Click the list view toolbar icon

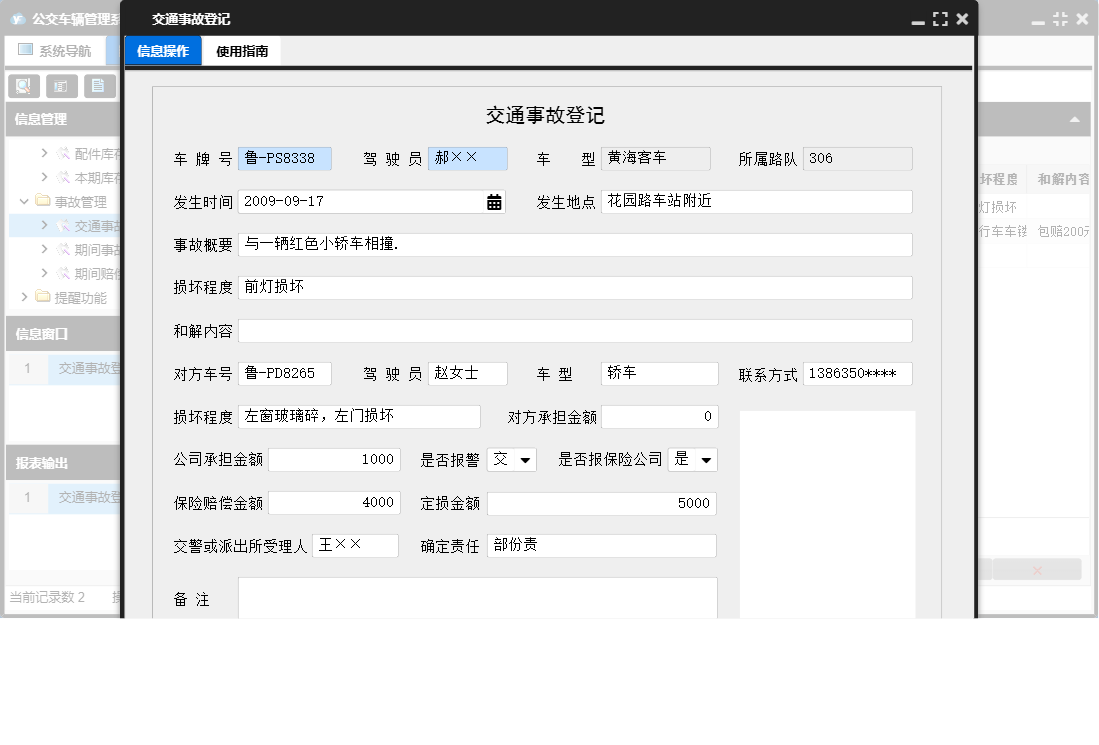pos(61,86)
